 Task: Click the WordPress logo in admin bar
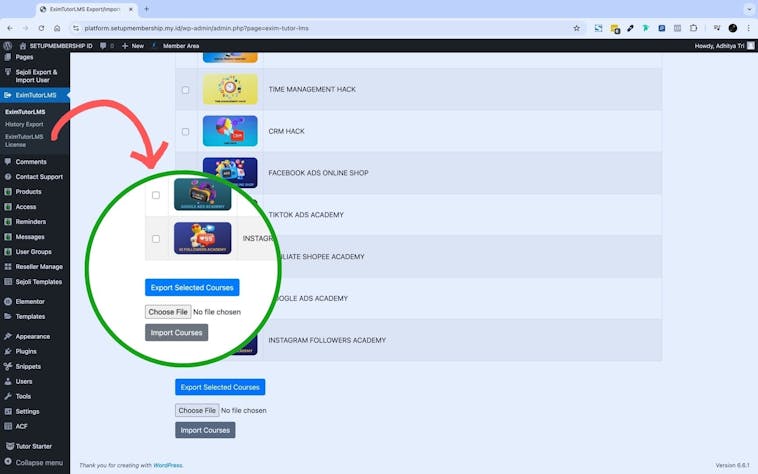(x=8, y=45)
